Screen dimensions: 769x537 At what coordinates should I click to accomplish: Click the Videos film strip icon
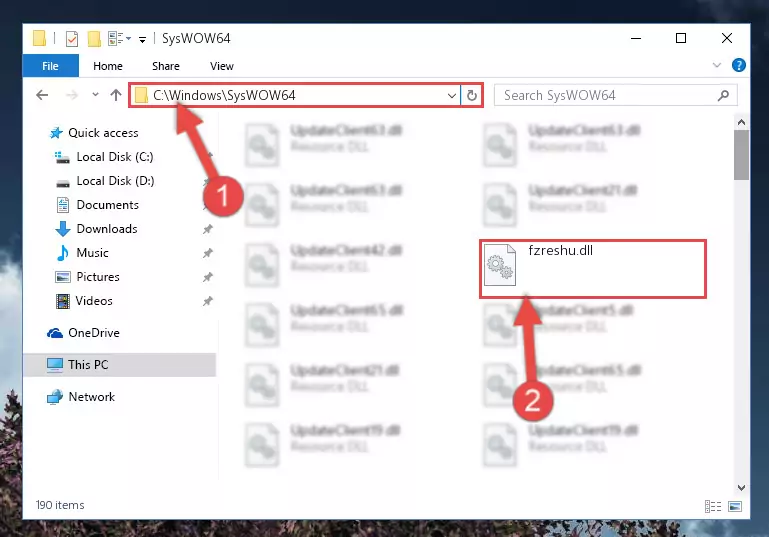coord(63,301)
